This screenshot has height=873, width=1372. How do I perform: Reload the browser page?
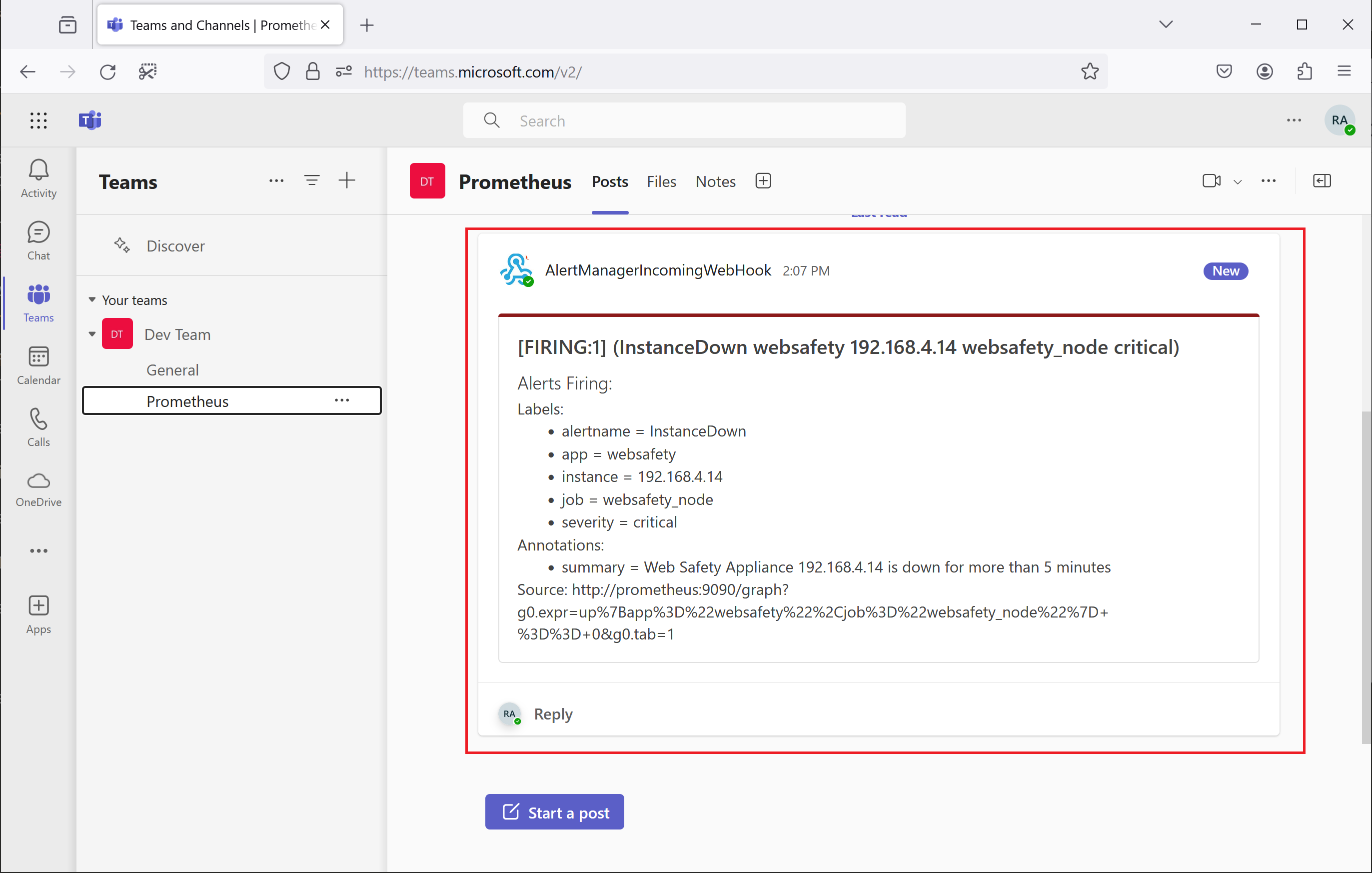pos(107,72)
